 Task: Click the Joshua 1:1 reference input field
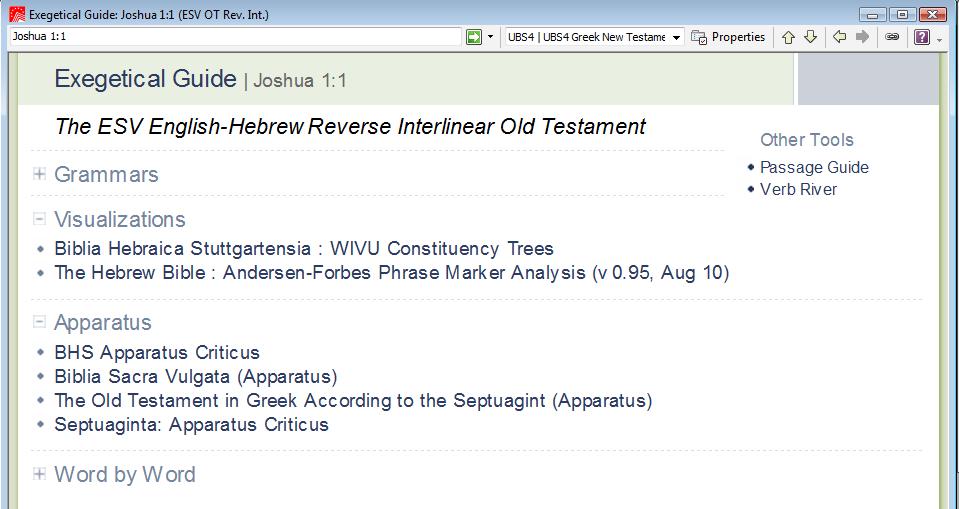click(235, 37)
